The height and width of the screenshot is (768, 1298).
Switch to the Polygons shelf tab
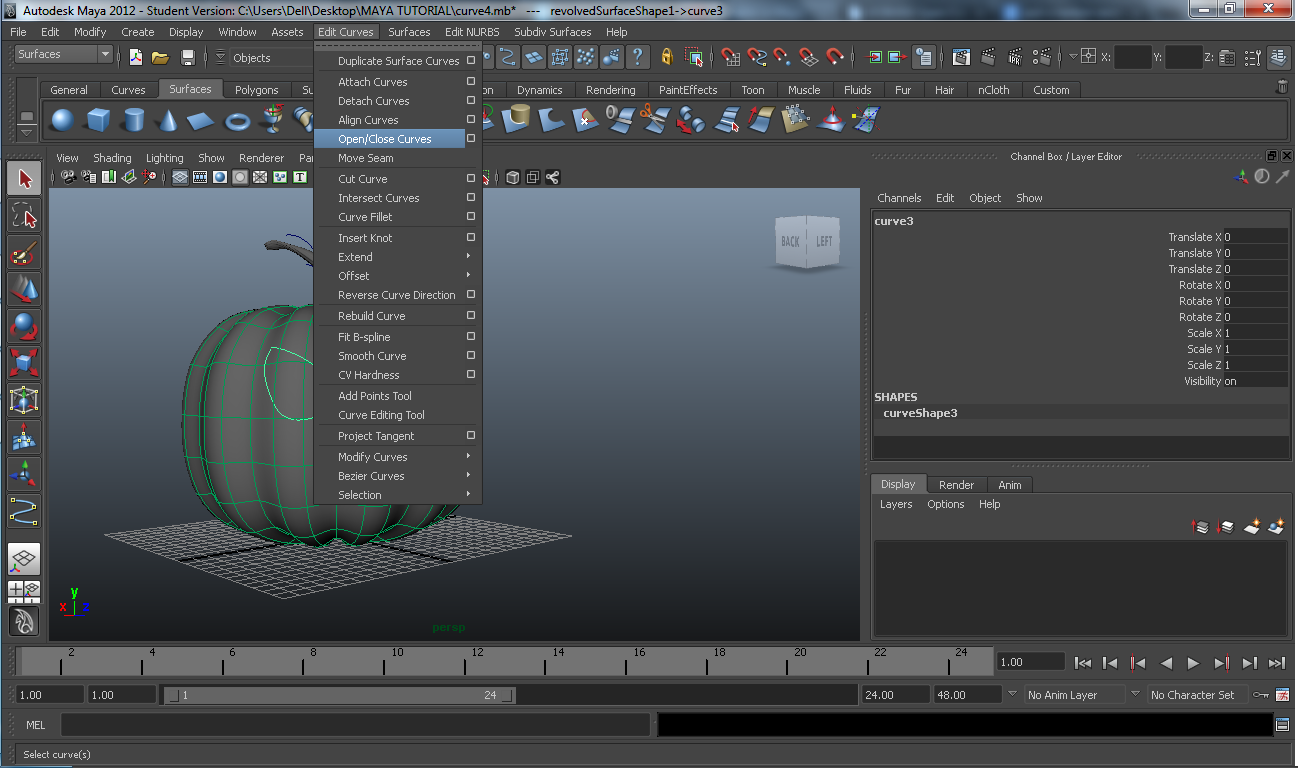[x=257, y=89]
